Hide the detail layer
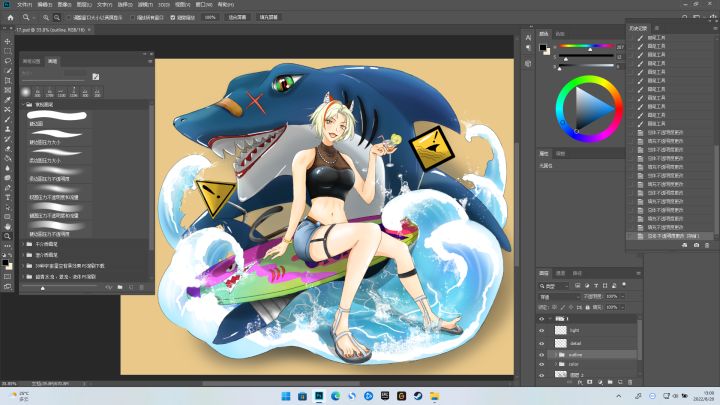Viewport: 720px width, 405px height. (541, 342)
